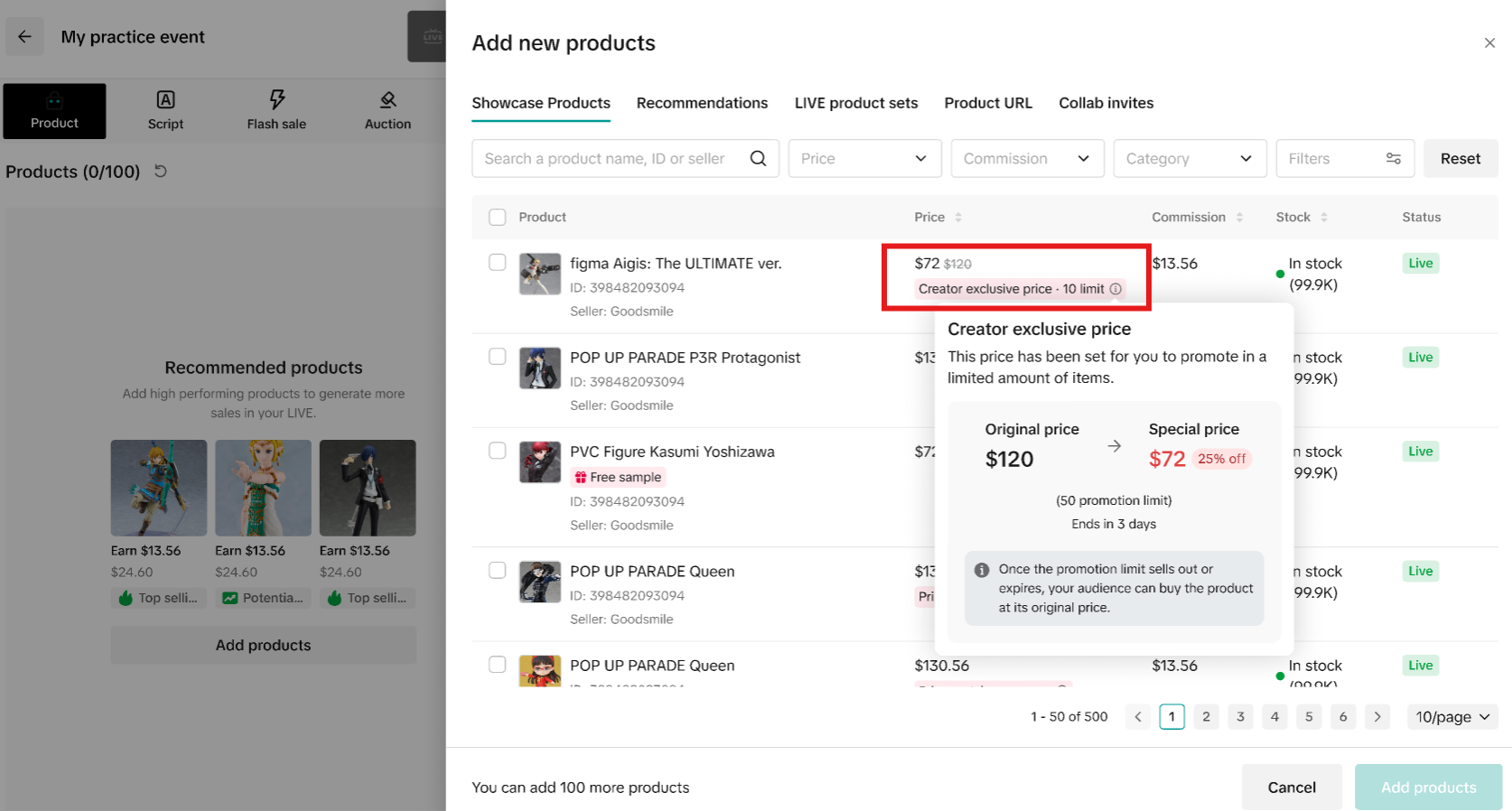Open the Category dropdown
Screen dimensions: 1512x811
1189,159
